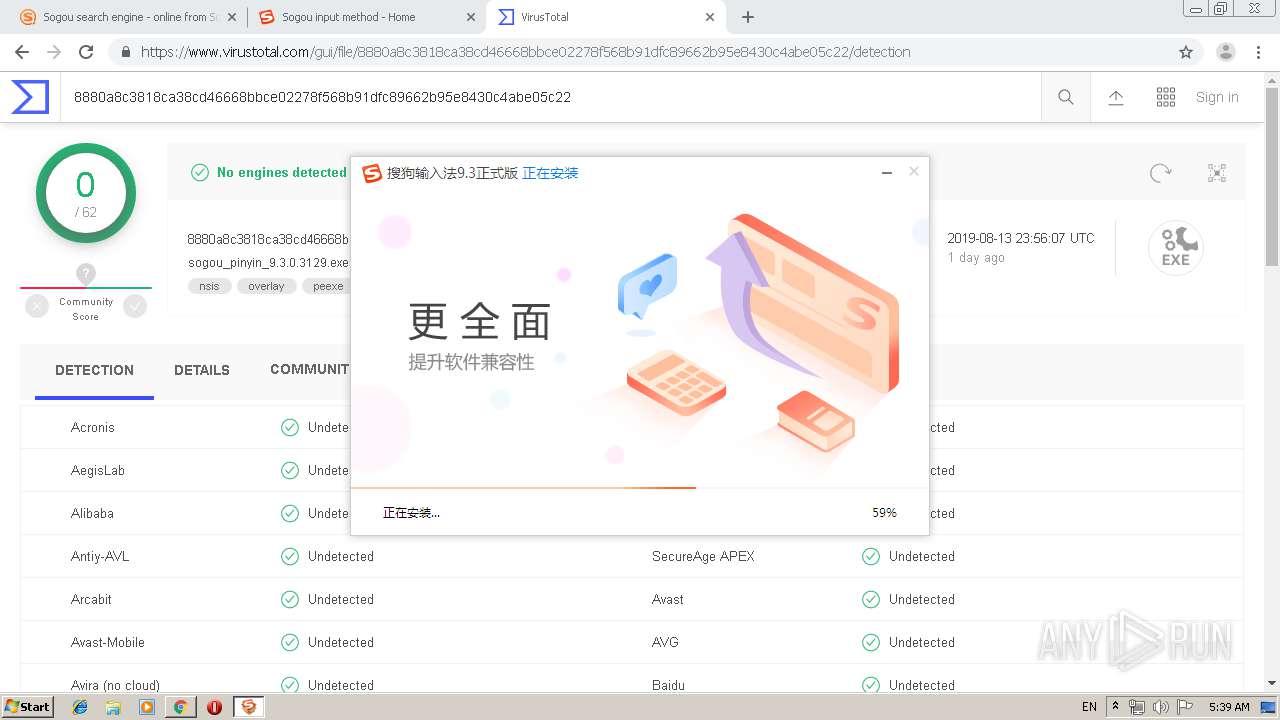Click the VirusTotal logo icon
This screenshot has width=1280, height=720.
pos(30,97)
